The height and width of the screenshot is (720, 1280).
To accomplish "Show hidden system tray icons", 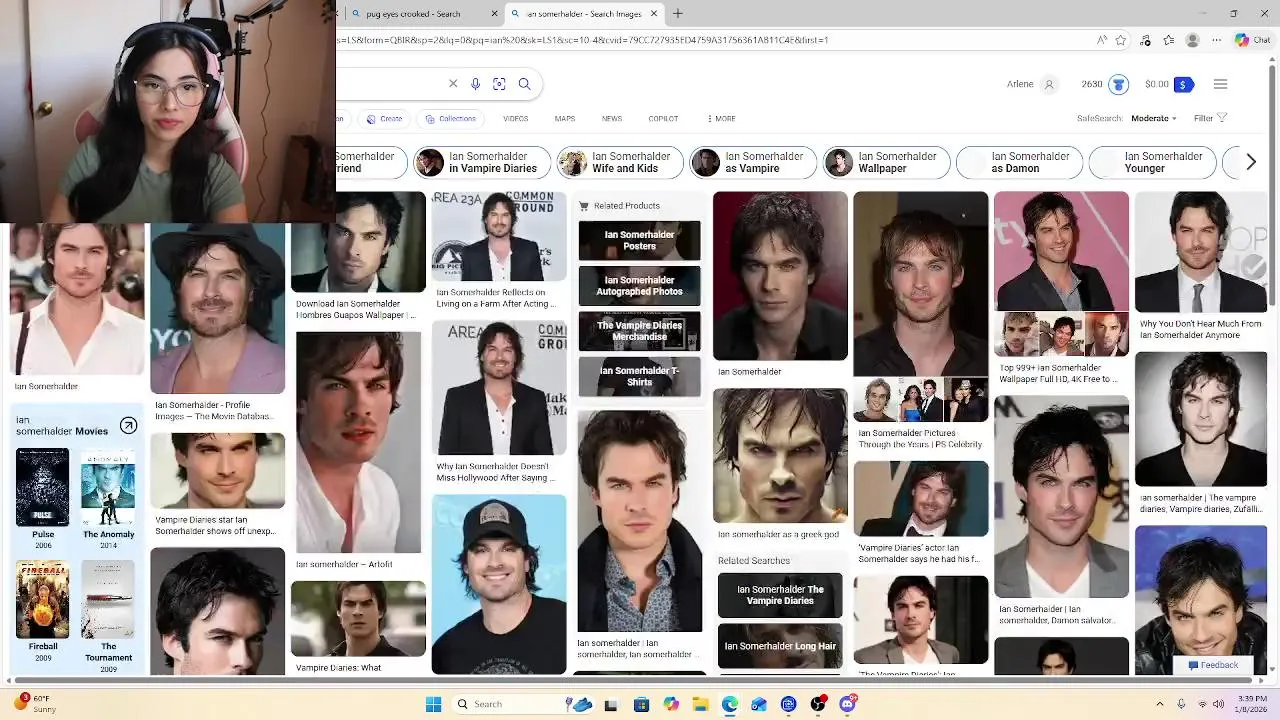I will (1159, 704).
